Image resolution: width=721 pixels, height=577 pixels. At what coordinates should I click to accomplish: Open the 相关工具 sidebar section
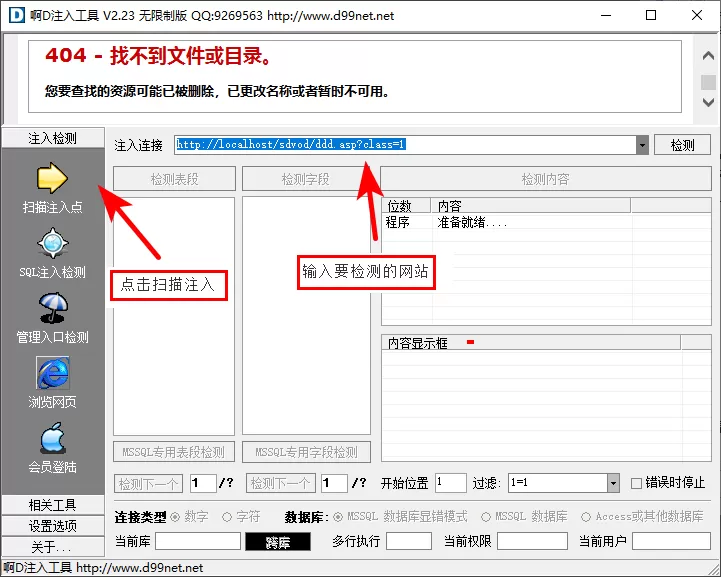click(53, 505)
